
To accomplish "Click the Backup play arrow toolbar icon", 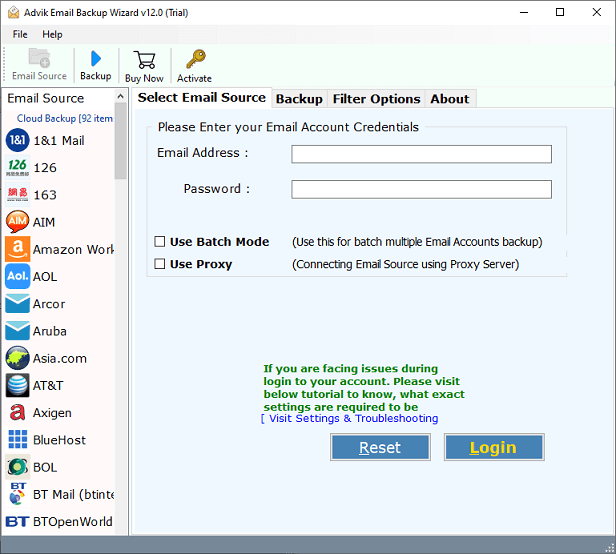I will click(95, 59).
